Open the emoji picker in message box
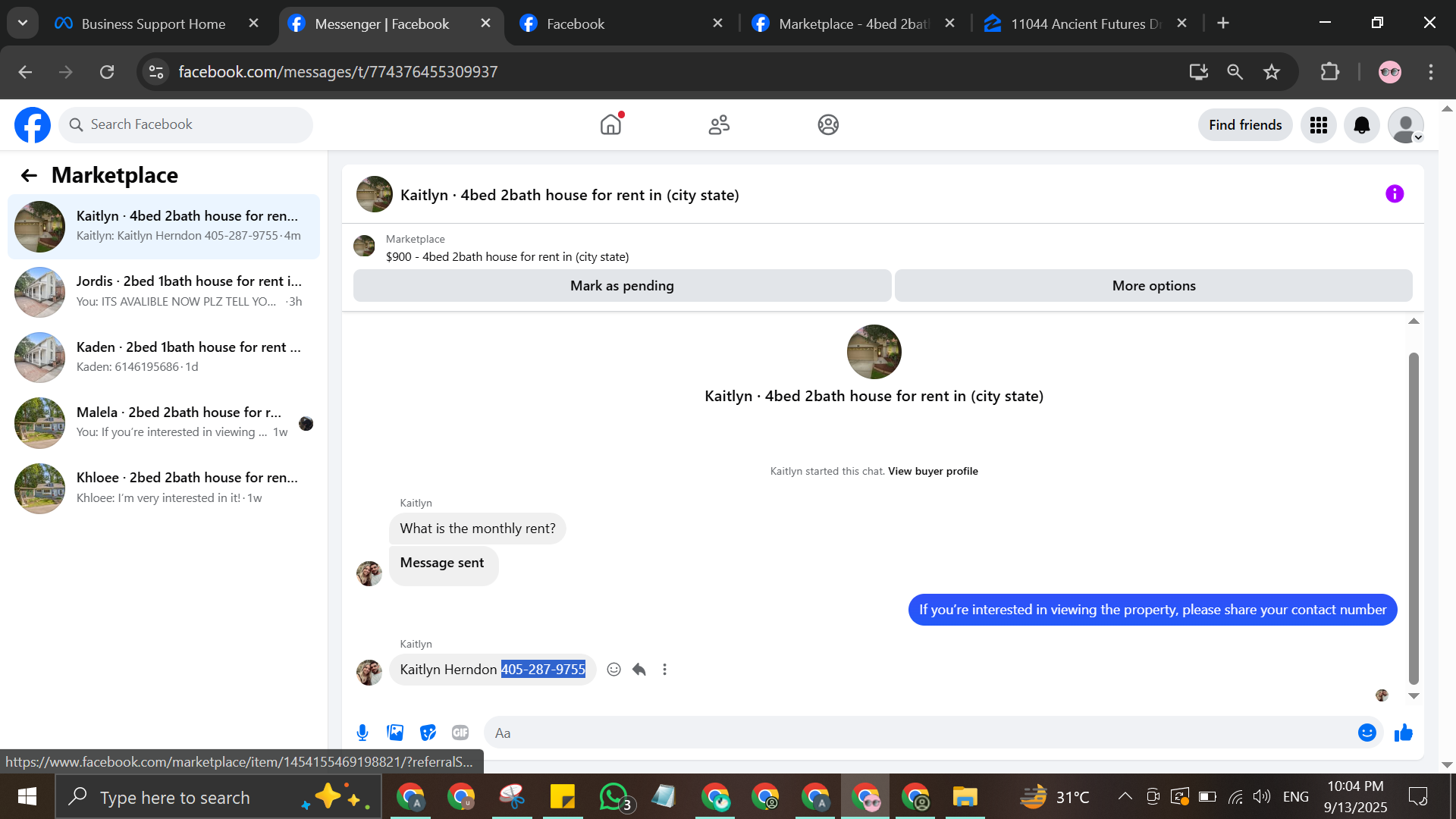This screenshot has height=819, width=1456. point(1367,733)
